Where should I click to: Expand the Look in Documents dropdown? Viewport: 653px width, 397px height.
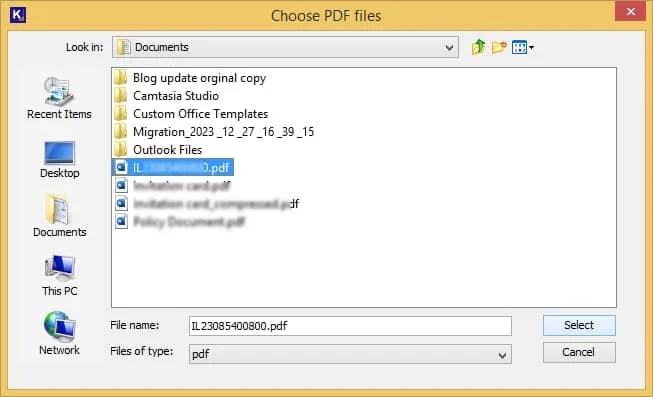(449, 47)
